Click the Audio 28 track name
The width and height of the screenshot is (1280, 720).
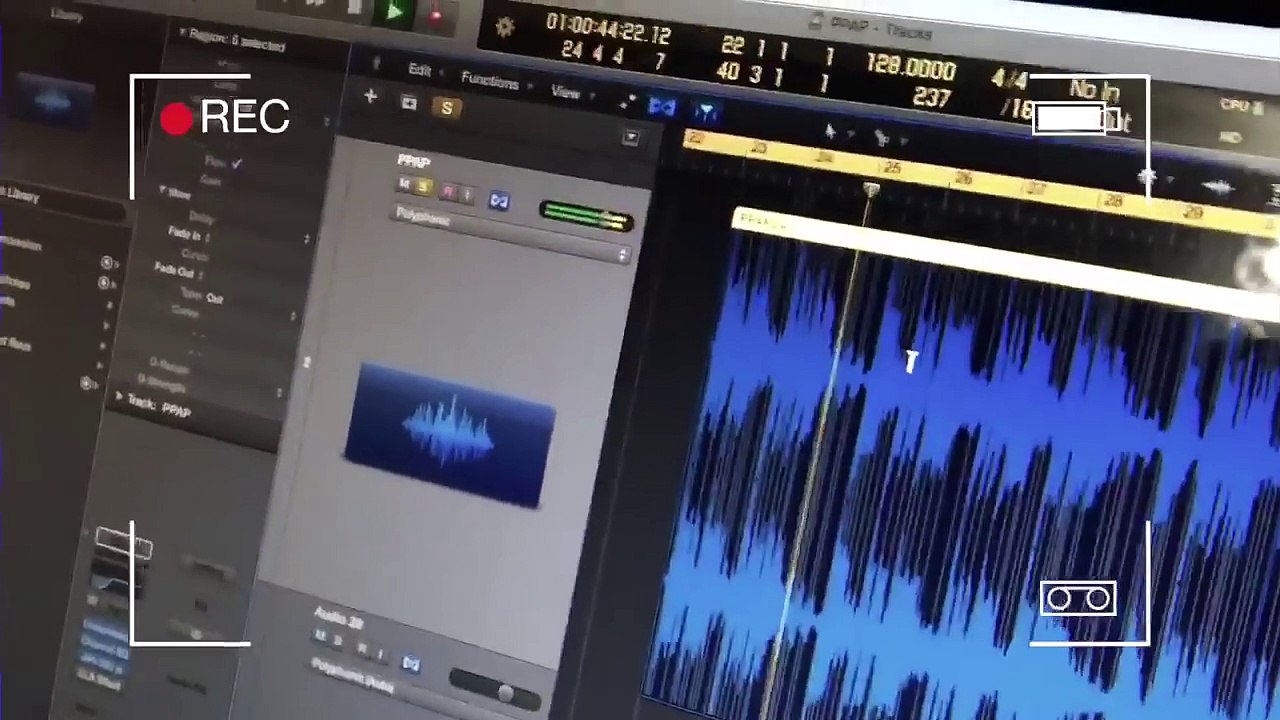pos(338,617)
